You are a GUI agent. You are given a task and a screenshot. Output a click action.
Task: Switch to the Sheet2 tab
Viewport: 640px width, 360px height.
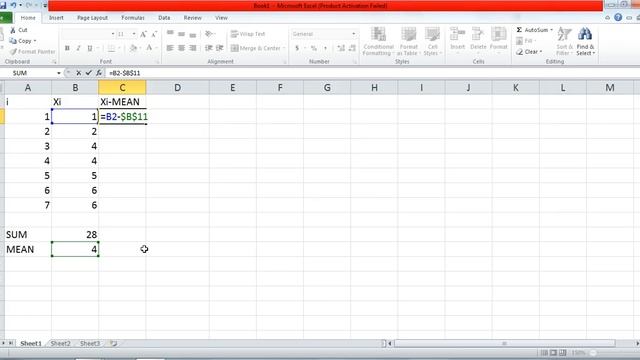[x=60, y=344]
